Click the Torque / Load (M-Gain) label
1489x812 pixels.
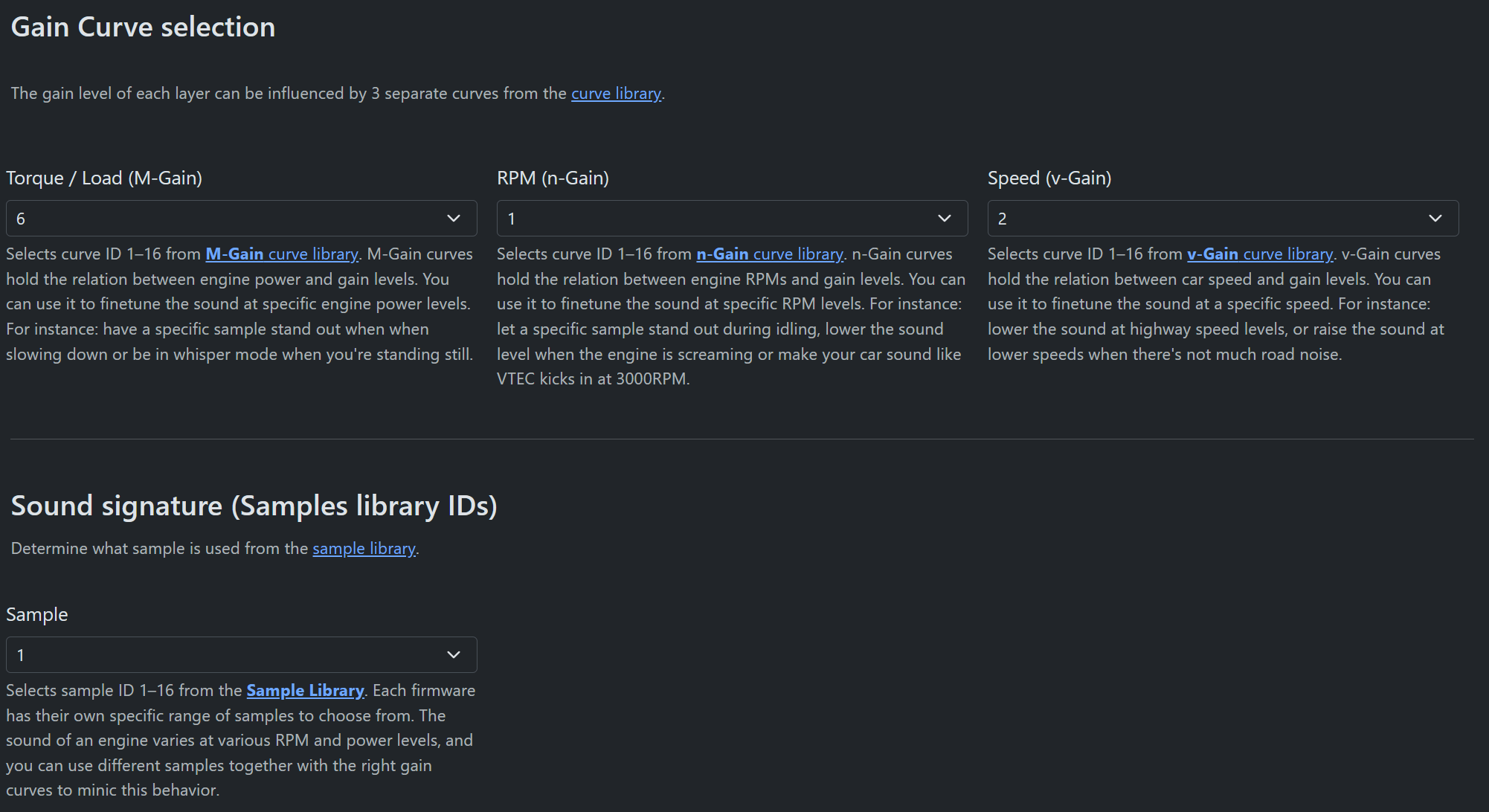coord(104,178)
